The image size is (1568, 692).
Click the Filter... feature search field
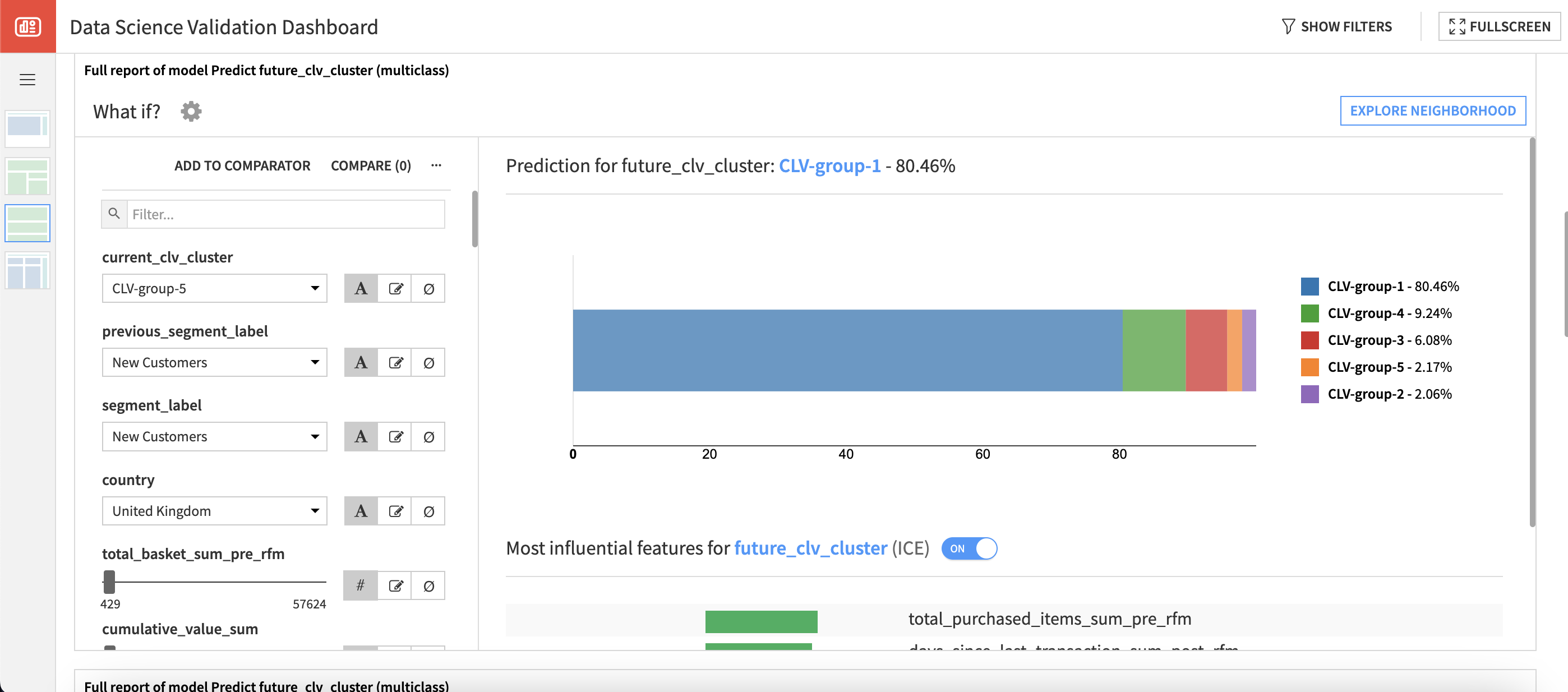(285, 214)
